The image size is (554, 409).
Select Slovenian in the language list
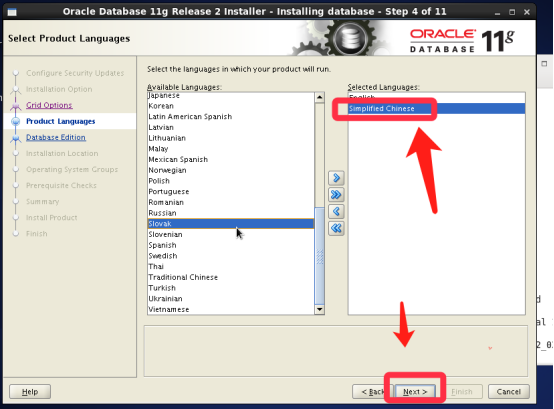pos(231,235)
